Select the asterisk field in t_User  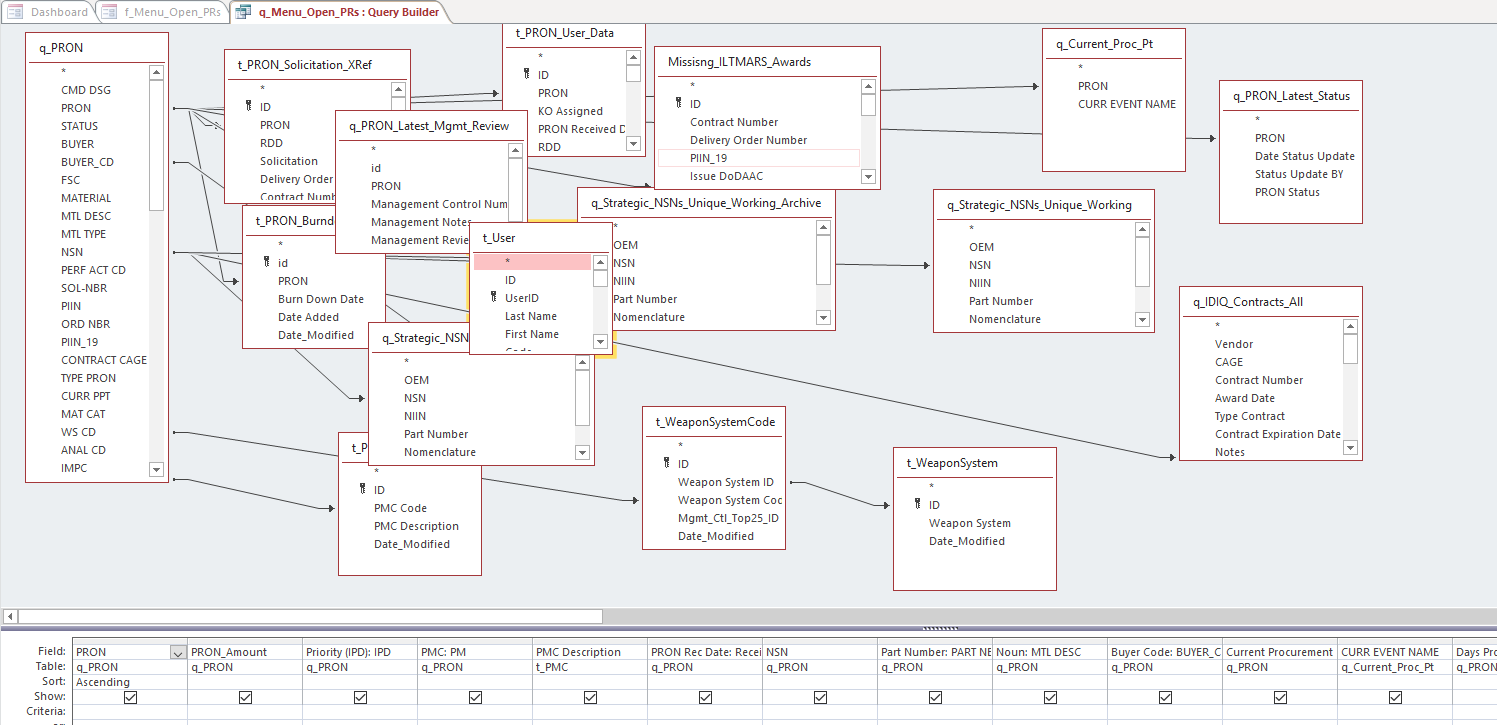(532, 262)
